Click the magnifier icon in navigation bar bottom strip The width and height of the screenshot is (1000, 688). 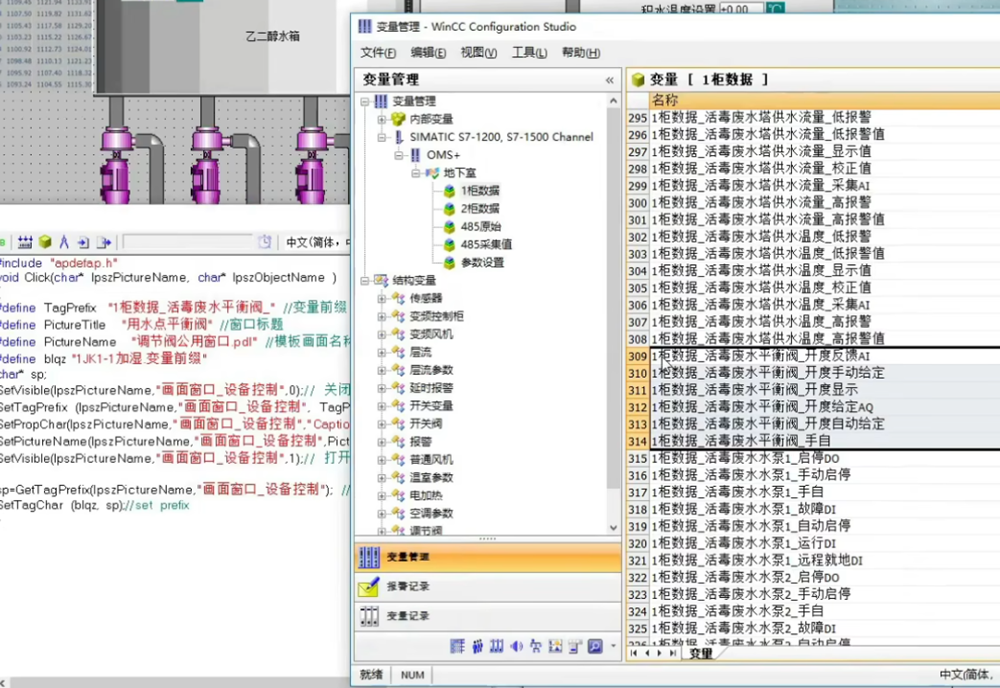coord(595,646)
